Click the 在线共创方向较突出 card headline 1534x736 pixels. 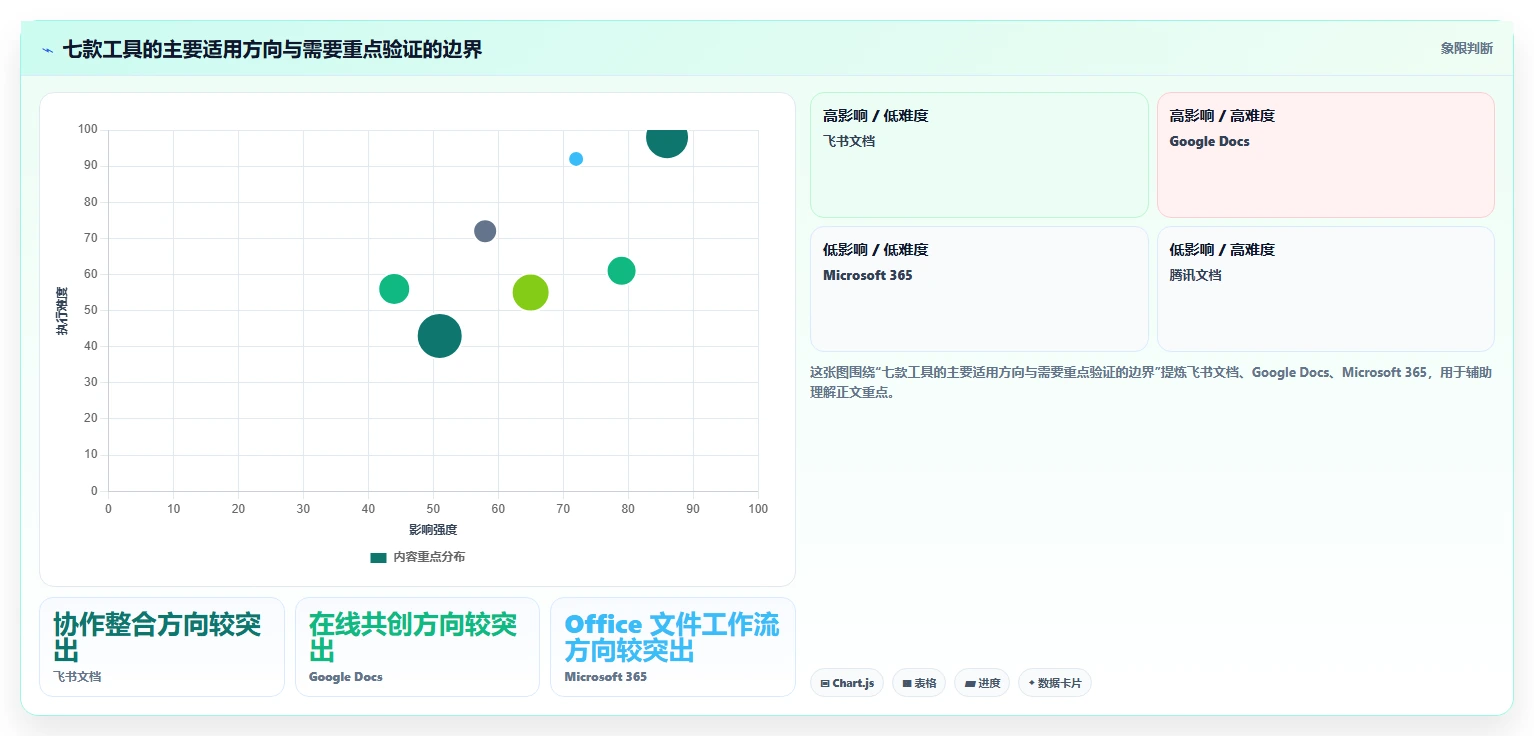[x=413, y=638]
